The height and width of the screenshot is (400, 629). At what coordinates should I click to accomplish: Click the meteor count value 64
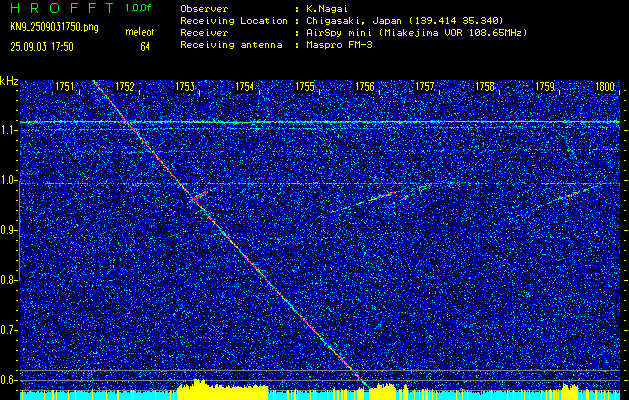click(145, 47)
